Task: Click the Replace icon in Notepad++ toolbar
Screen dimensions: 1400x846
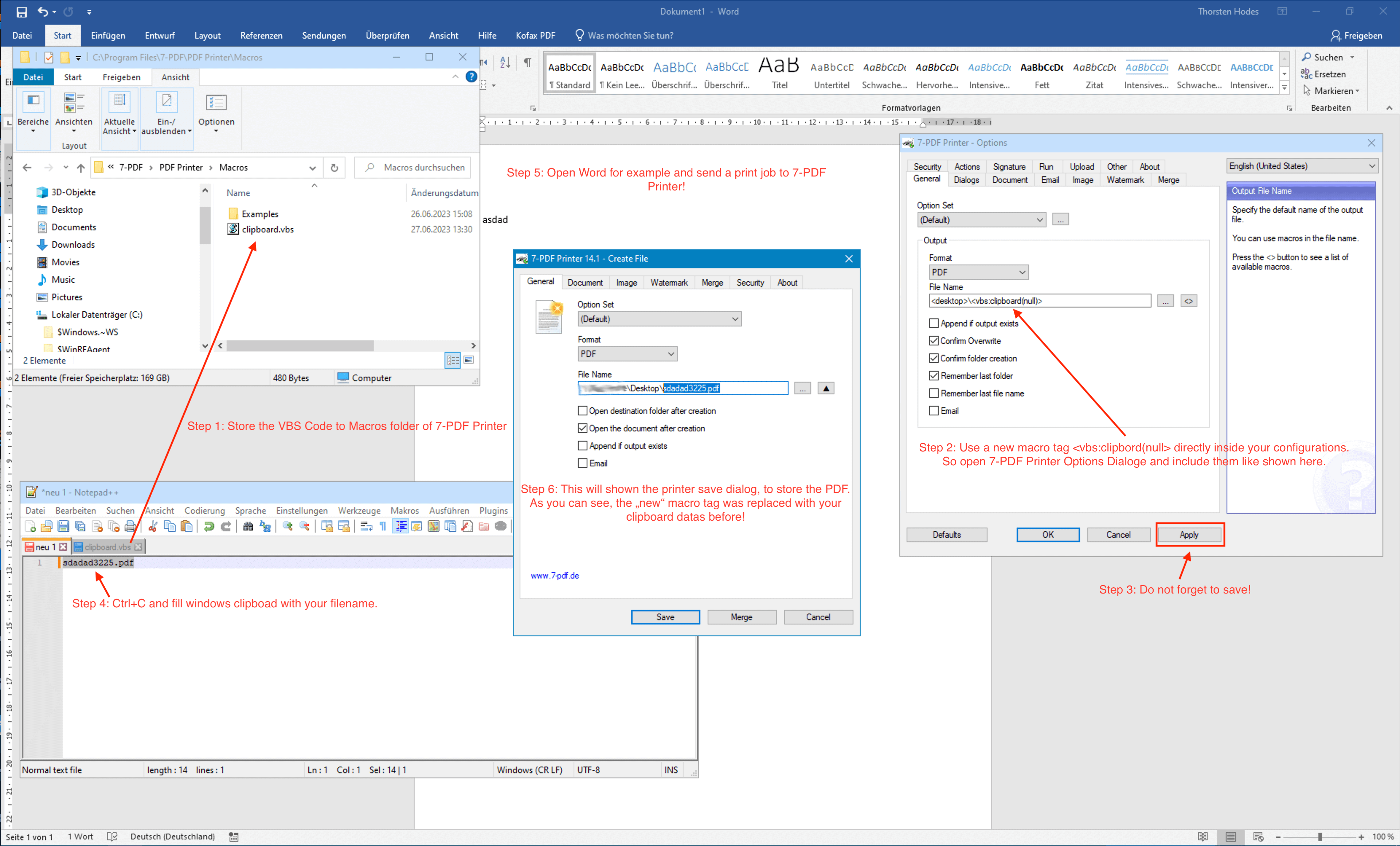Action: tap(265, 526)
